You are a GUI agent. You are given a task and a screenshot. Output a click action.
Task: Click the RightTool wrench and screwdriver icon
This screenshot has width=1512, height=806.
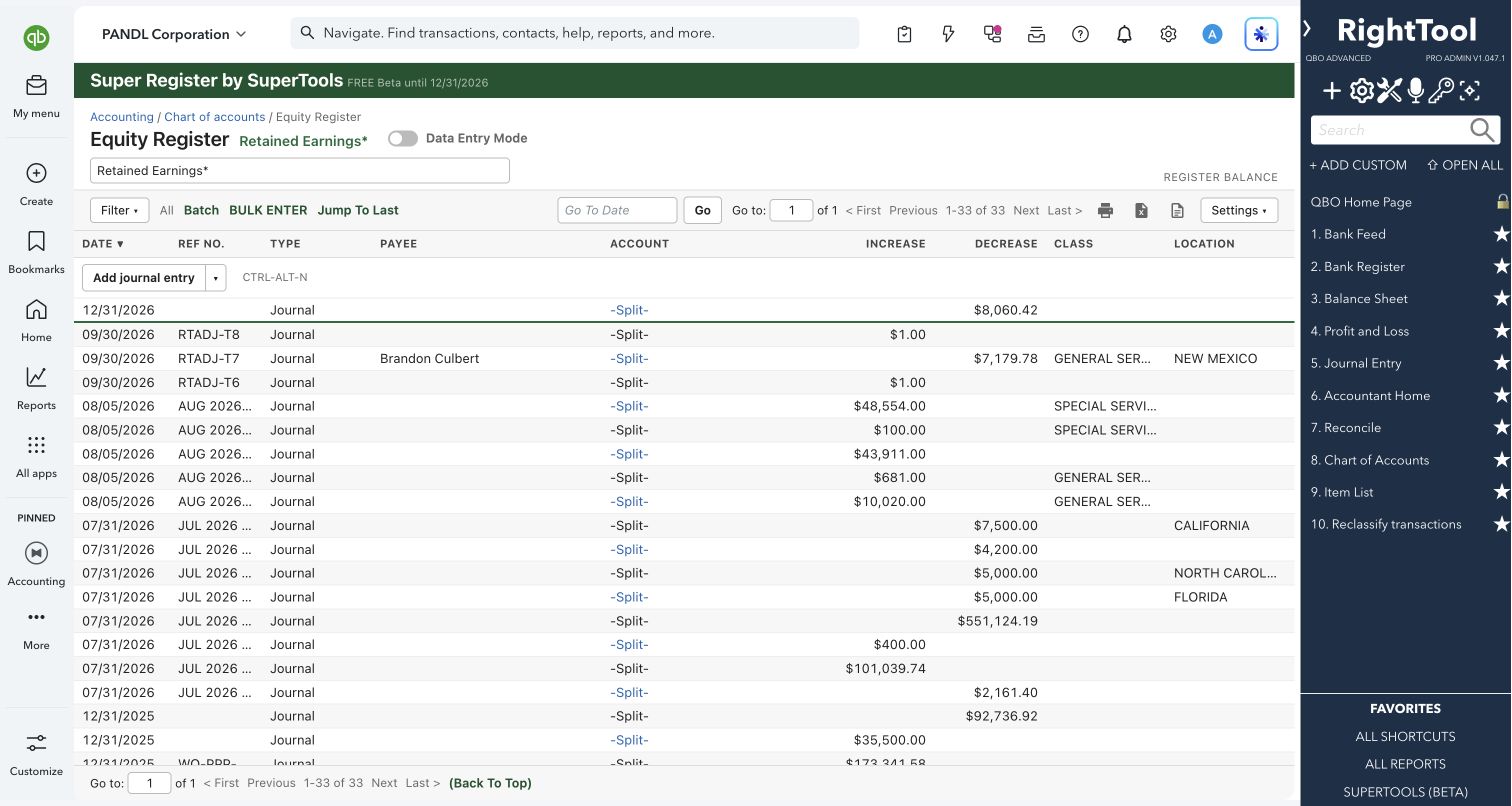pos(1389,92)
